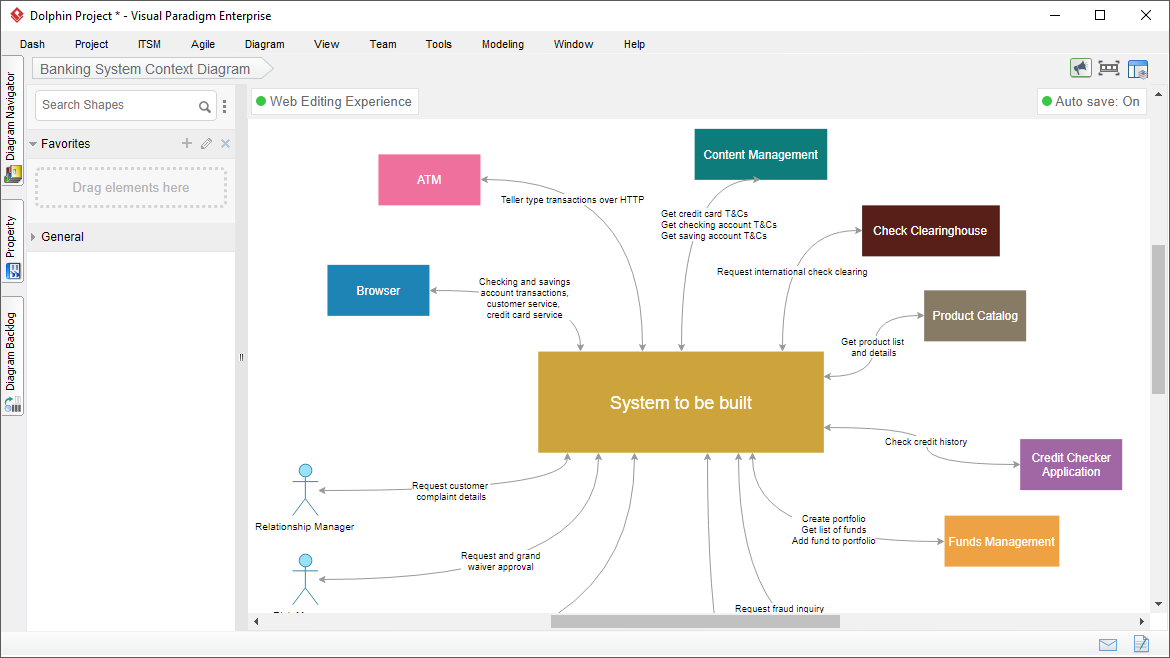
Task: Add a new favorite with plus icon
Action: 187,143
